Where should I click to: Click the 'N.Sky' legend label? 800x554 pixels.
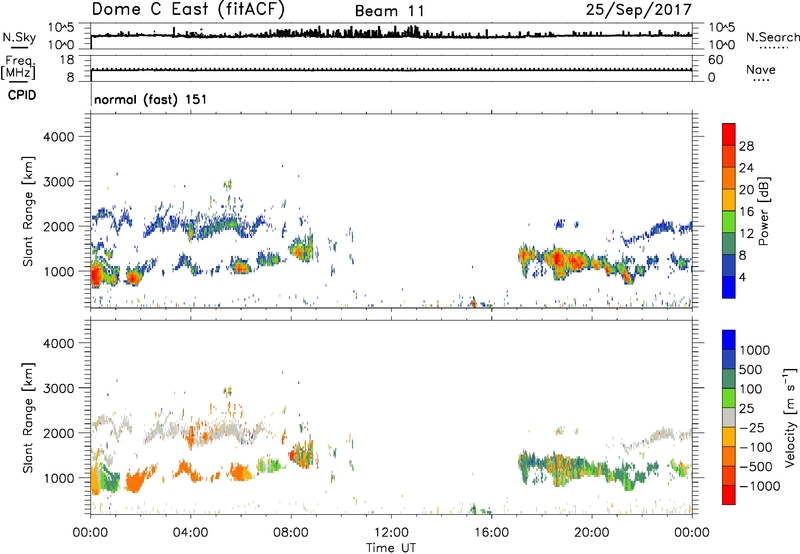pos(19,37)
